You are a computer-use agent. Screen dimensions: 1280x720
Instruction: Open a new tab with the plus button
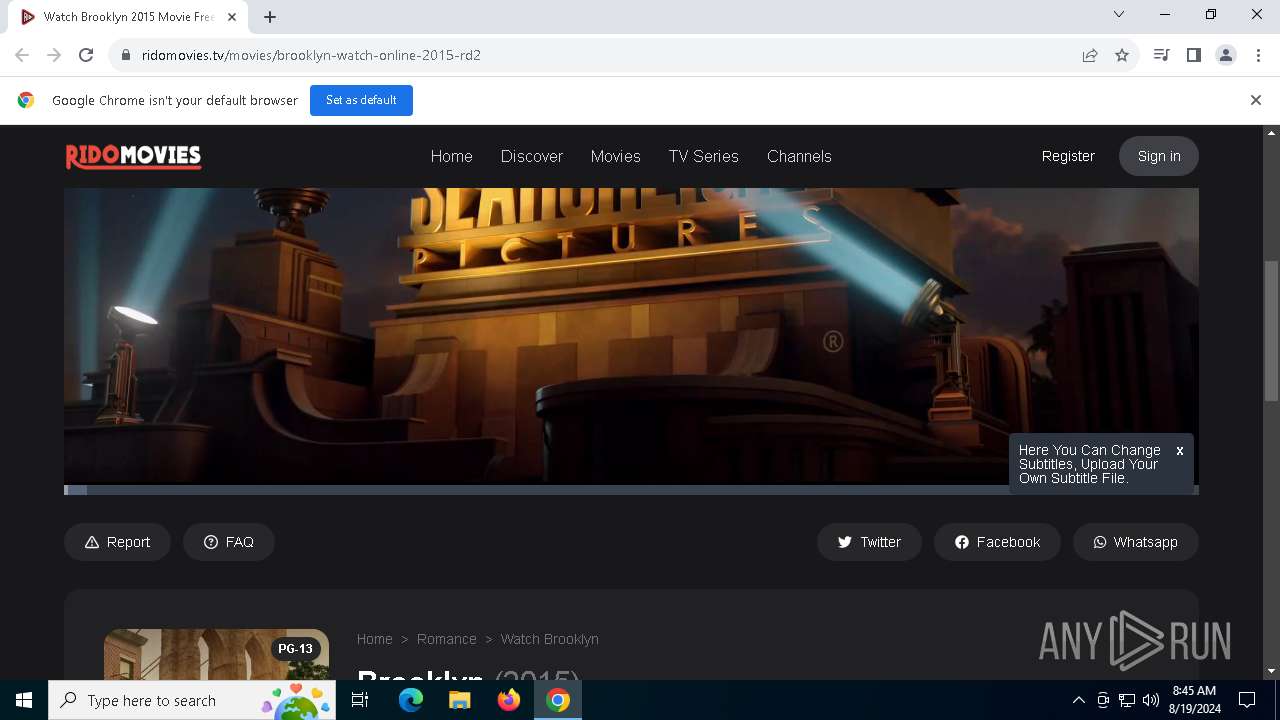pos(270,17)
